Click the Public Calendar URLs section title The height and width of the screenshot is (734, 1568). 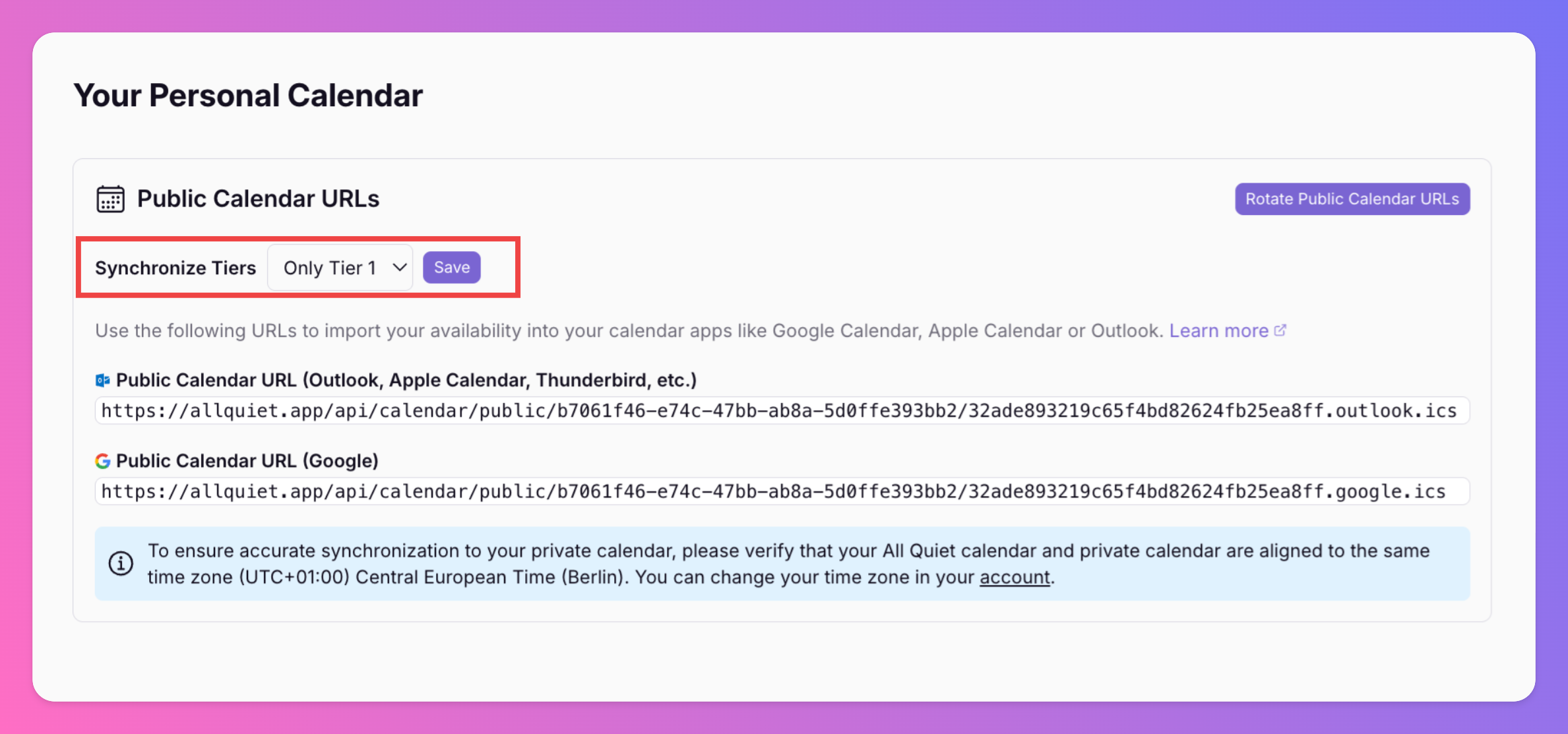coord(258,199)
